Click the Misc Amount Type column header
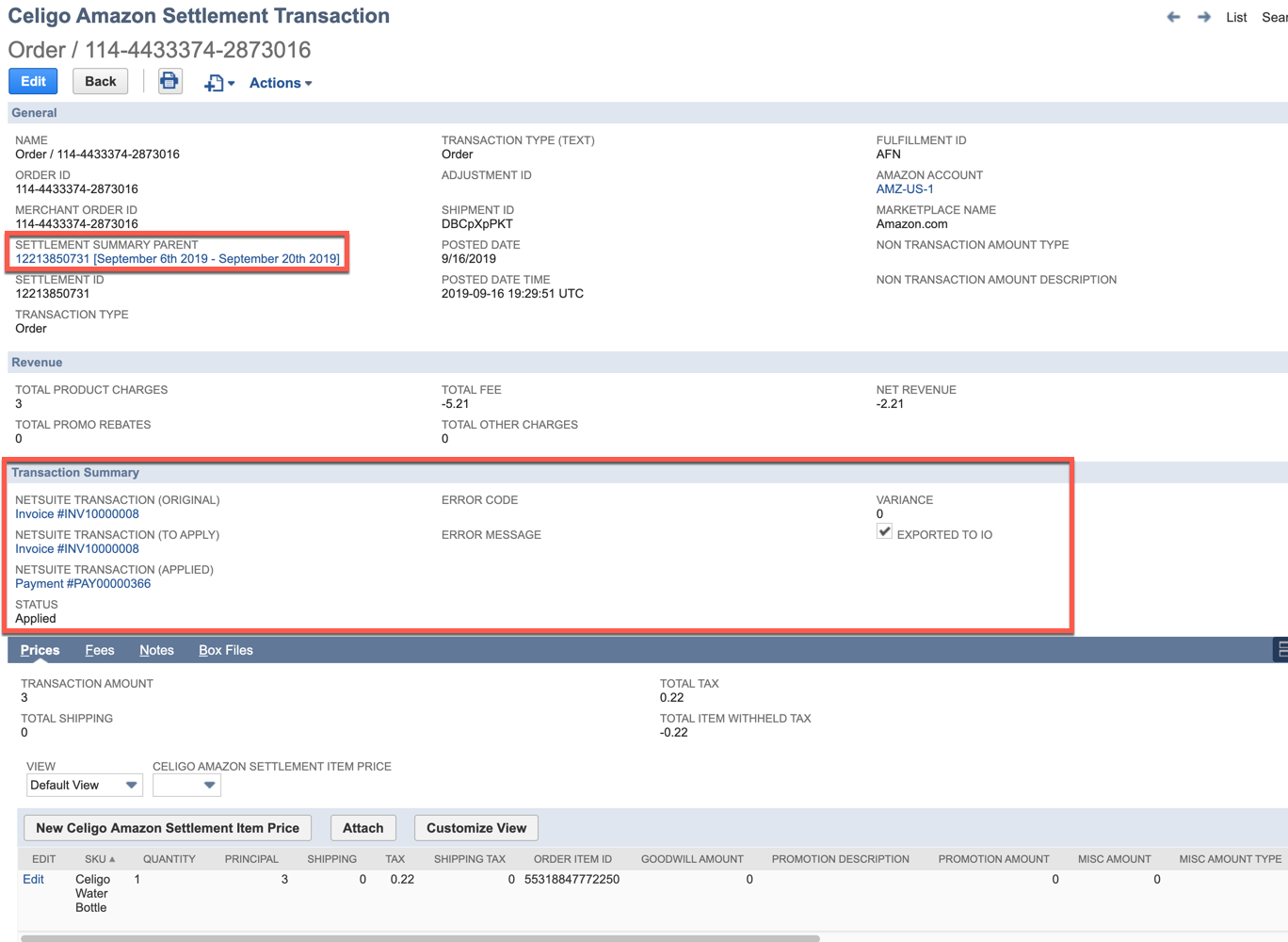The width and height of the screenshot is (1288, 942). [x=1231, y=859]
